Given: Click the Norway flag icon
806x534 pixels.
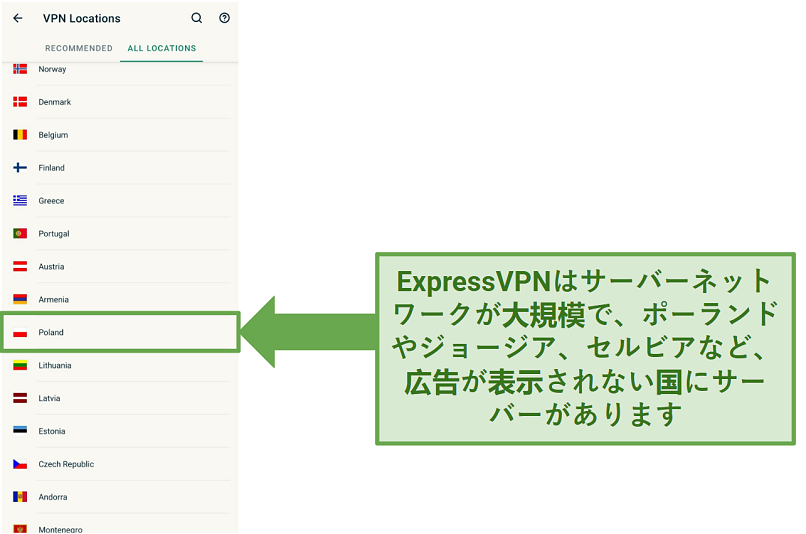Looking at the screenshot, I should tap(20, 69).
